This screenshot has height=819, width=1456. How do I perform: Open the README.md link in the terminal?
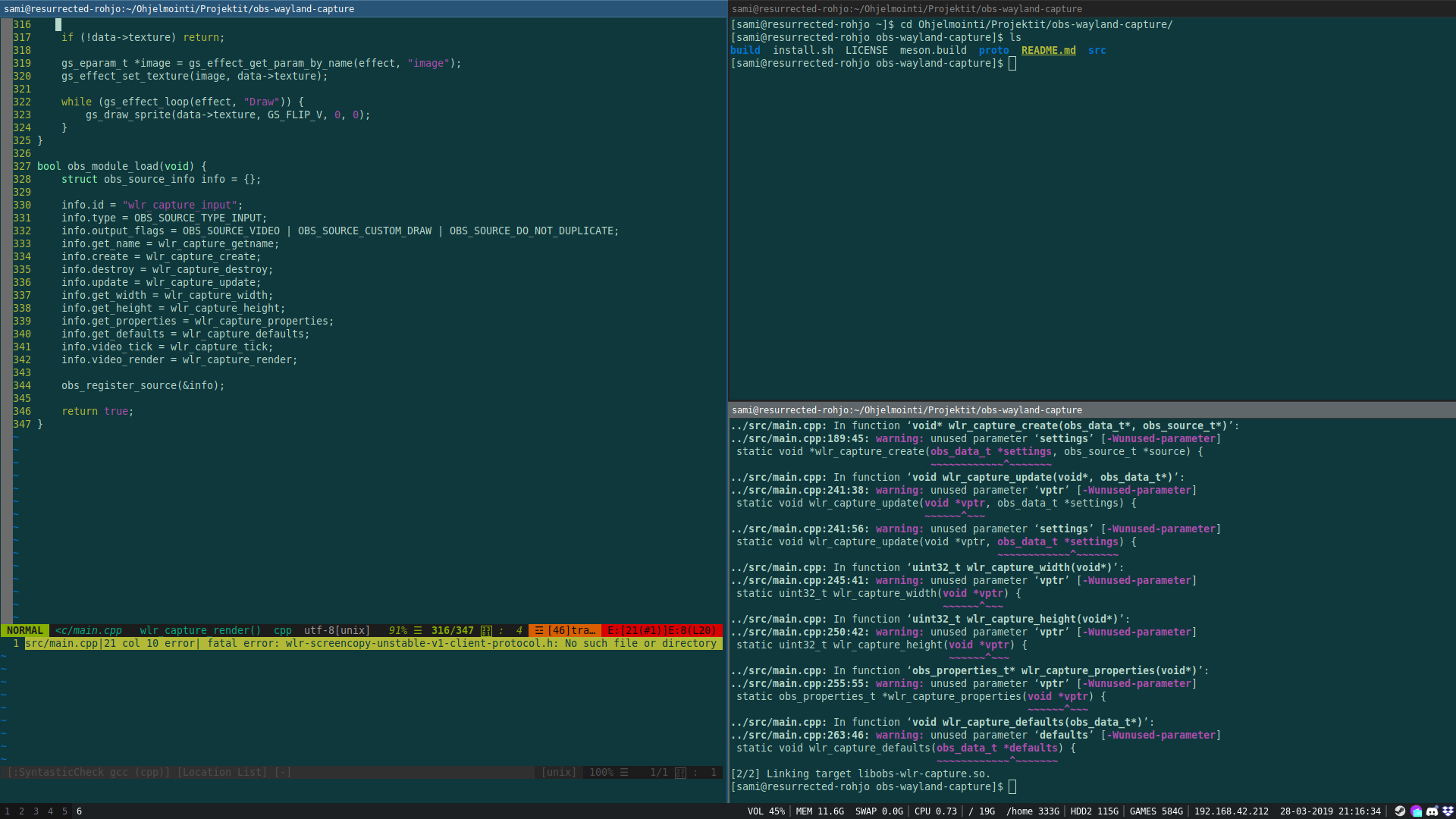pyautogui.click(x=1049, y=50)
